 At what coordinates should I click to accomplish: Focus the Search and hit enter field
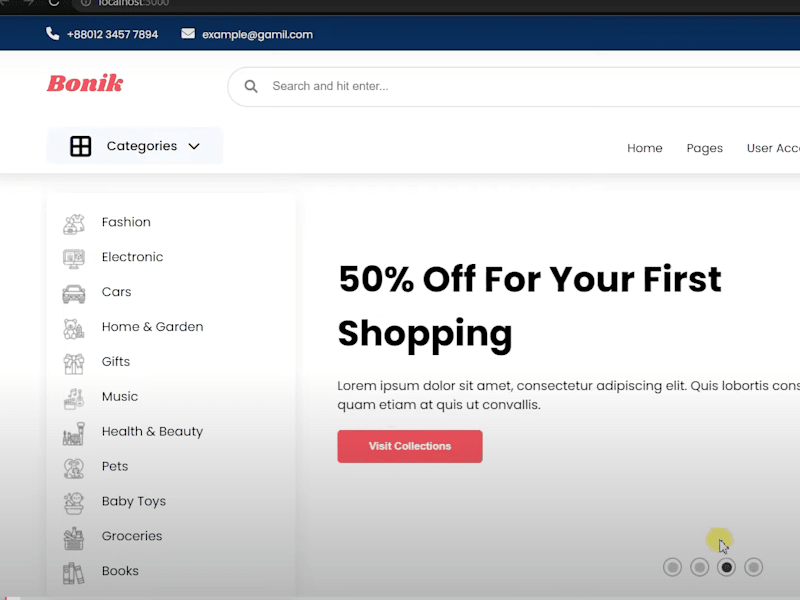pyautogui.click(x=514, y=87)
